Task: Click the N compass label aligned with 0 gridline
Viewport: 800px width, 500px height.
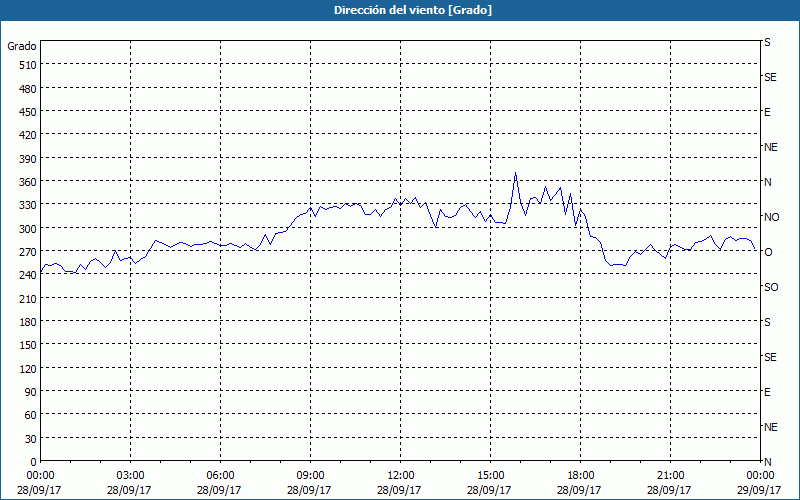Action: click(768, 462)
